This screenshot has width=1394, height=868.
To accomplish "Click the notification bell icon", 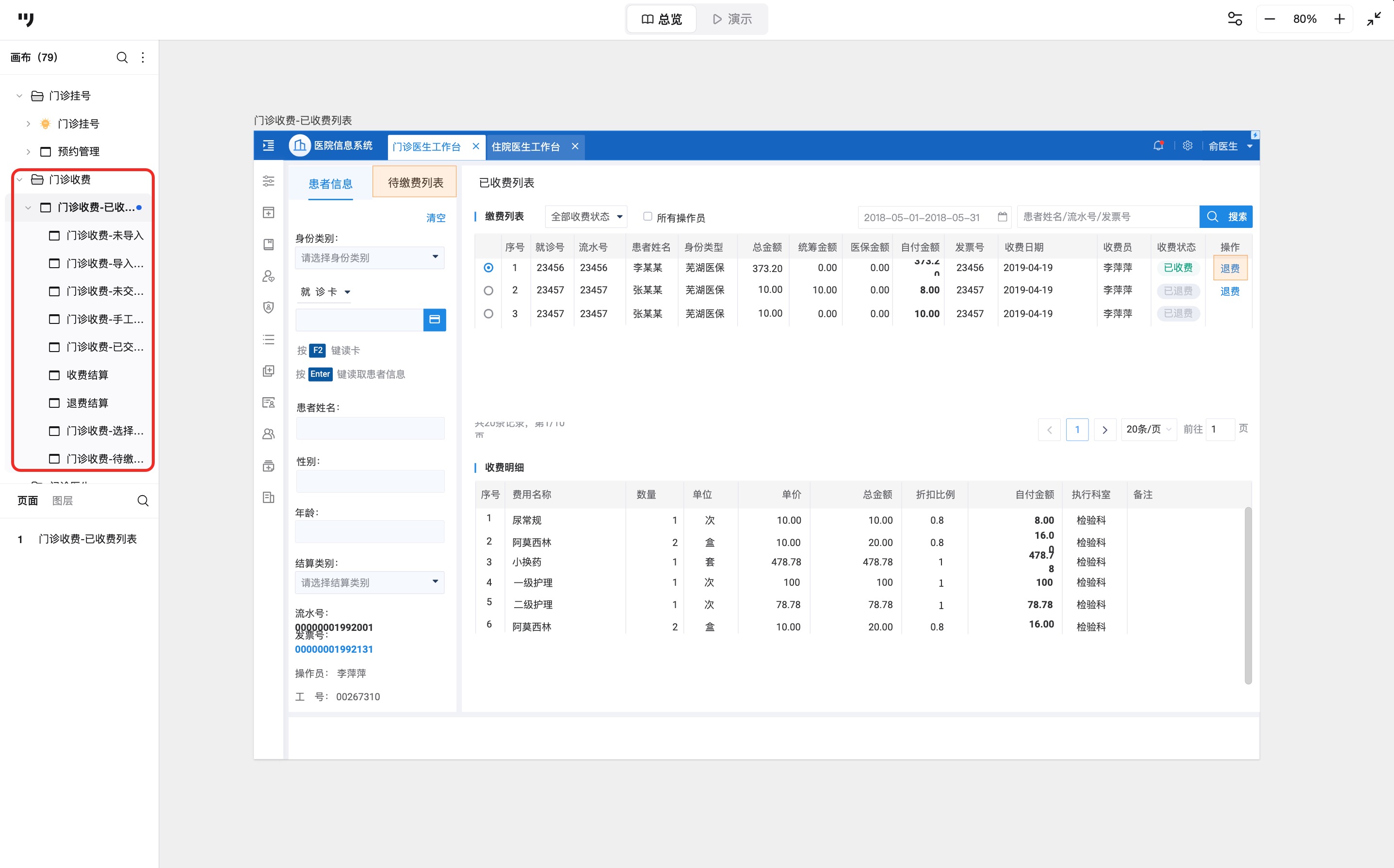I will (x=1157, y=146).
